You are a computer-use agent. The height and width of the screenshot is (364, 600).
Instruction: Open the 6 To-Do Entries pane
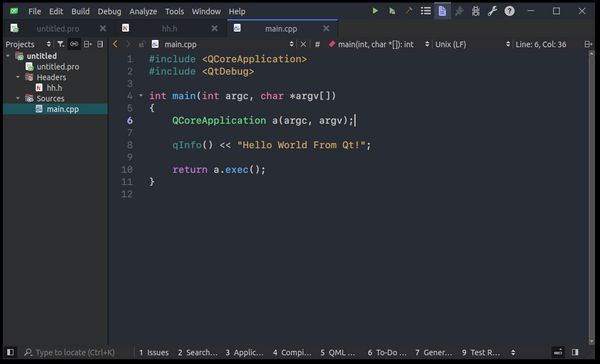coord(387,352)
